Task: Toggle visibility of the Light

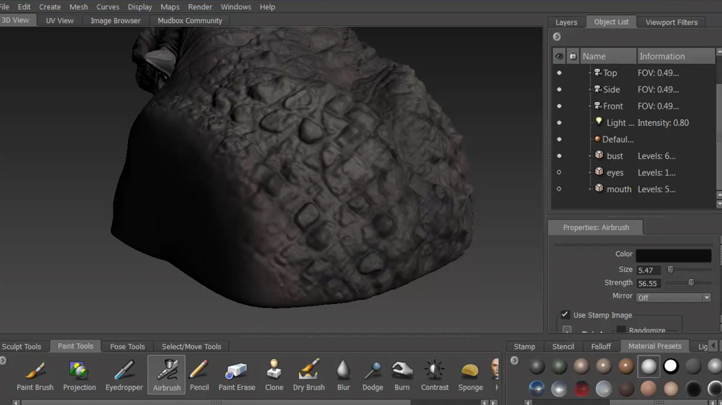Action: click(559, 122)
